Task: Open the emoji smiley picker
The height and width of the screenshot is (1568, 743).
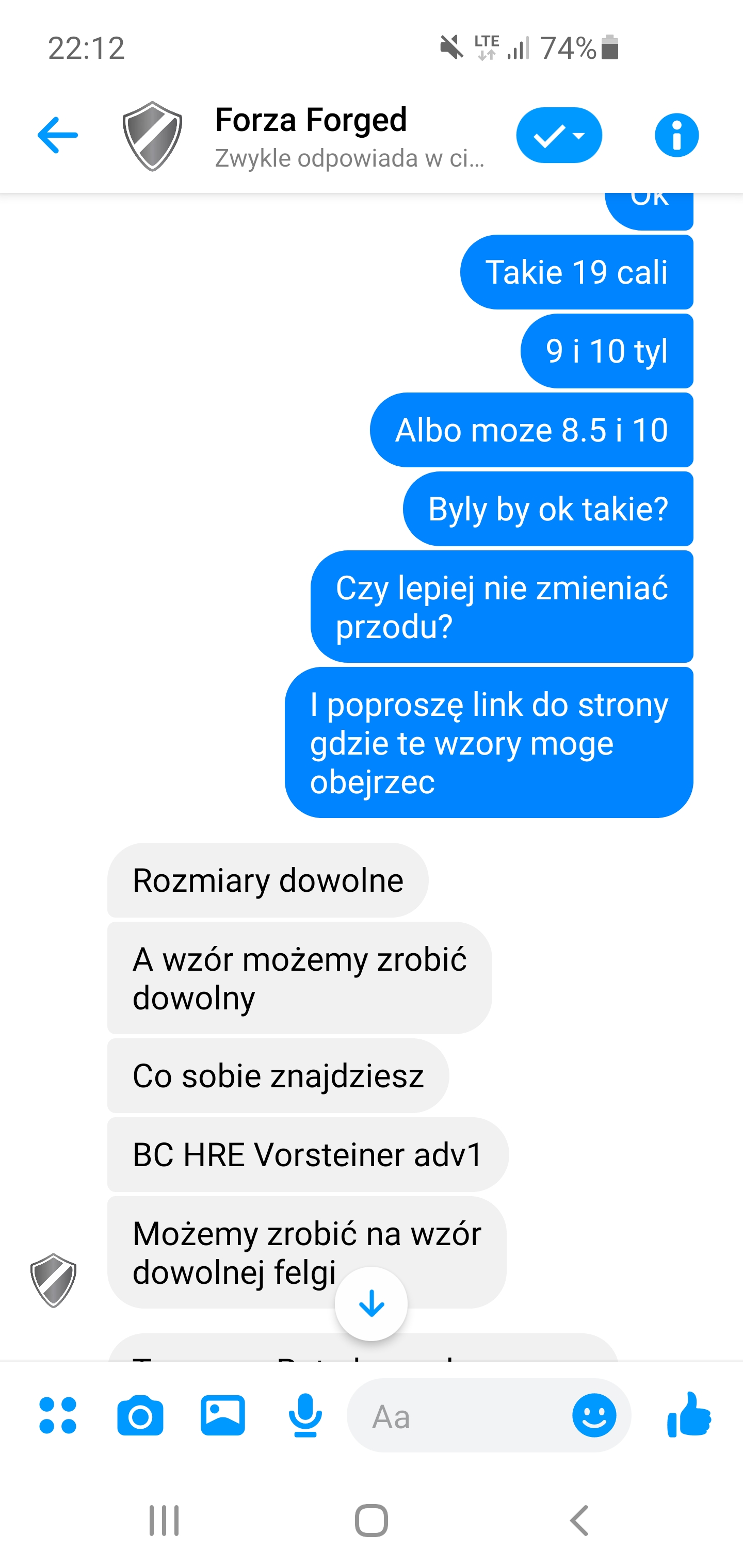Action: (594, 1415)
